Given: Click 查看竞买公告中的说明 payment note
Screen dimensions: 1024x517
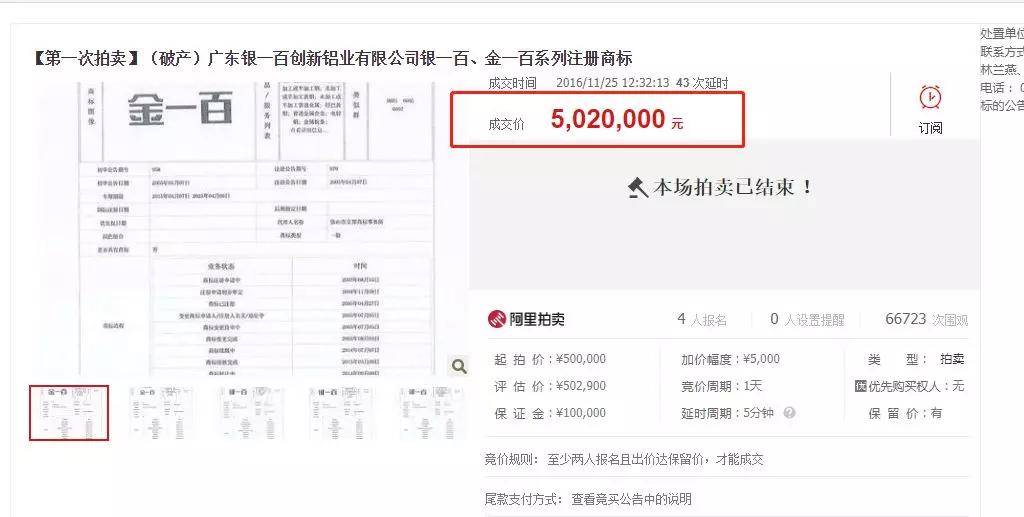Looking at the screenshot, I should (631, 499).
